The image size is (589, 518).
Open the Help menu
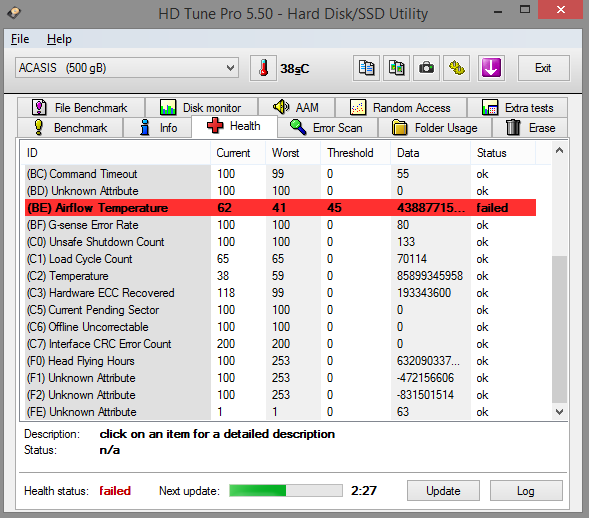click(x=59, y=39)
